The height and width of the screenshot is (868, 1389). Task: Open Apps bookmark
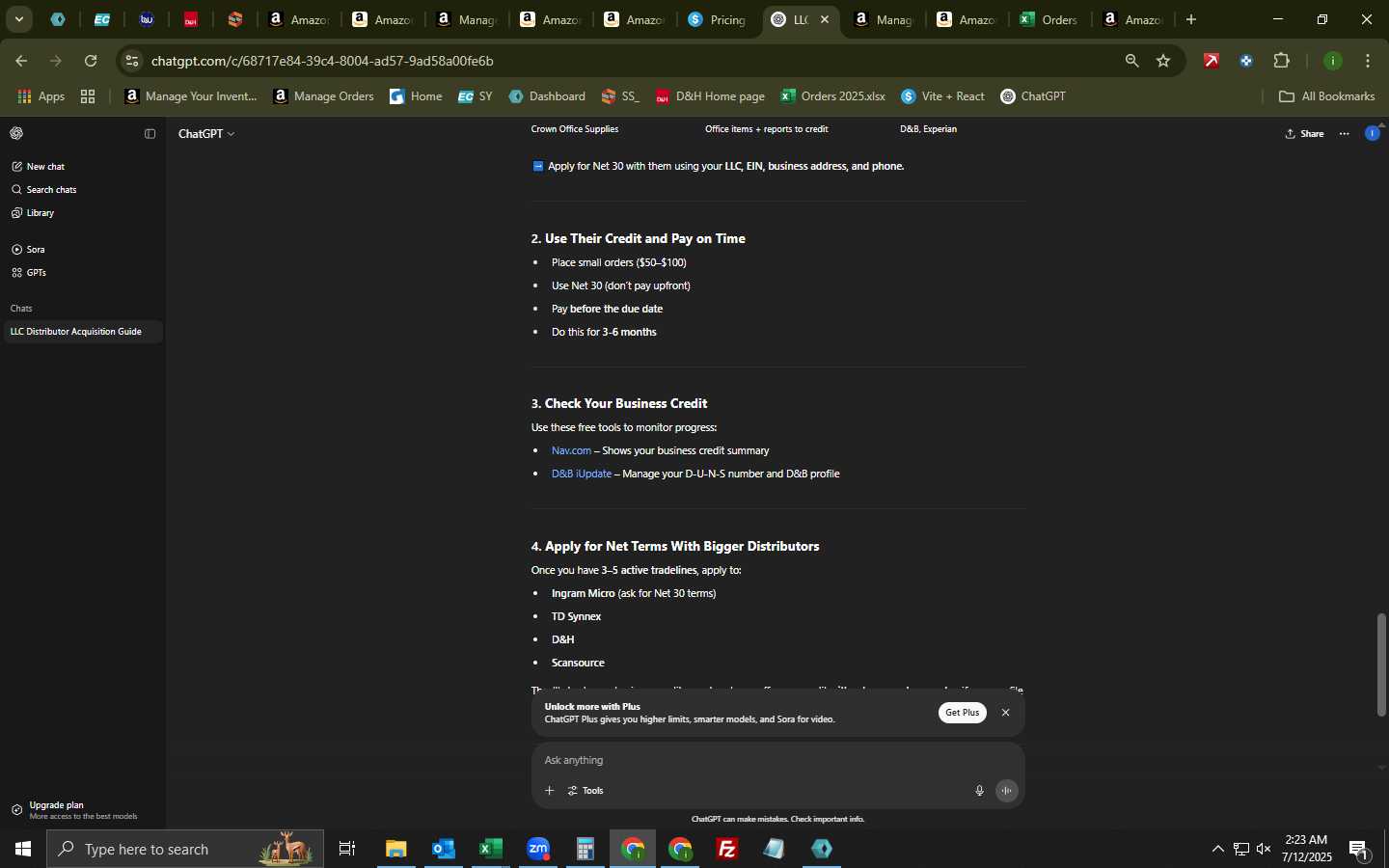coord(41,96)
